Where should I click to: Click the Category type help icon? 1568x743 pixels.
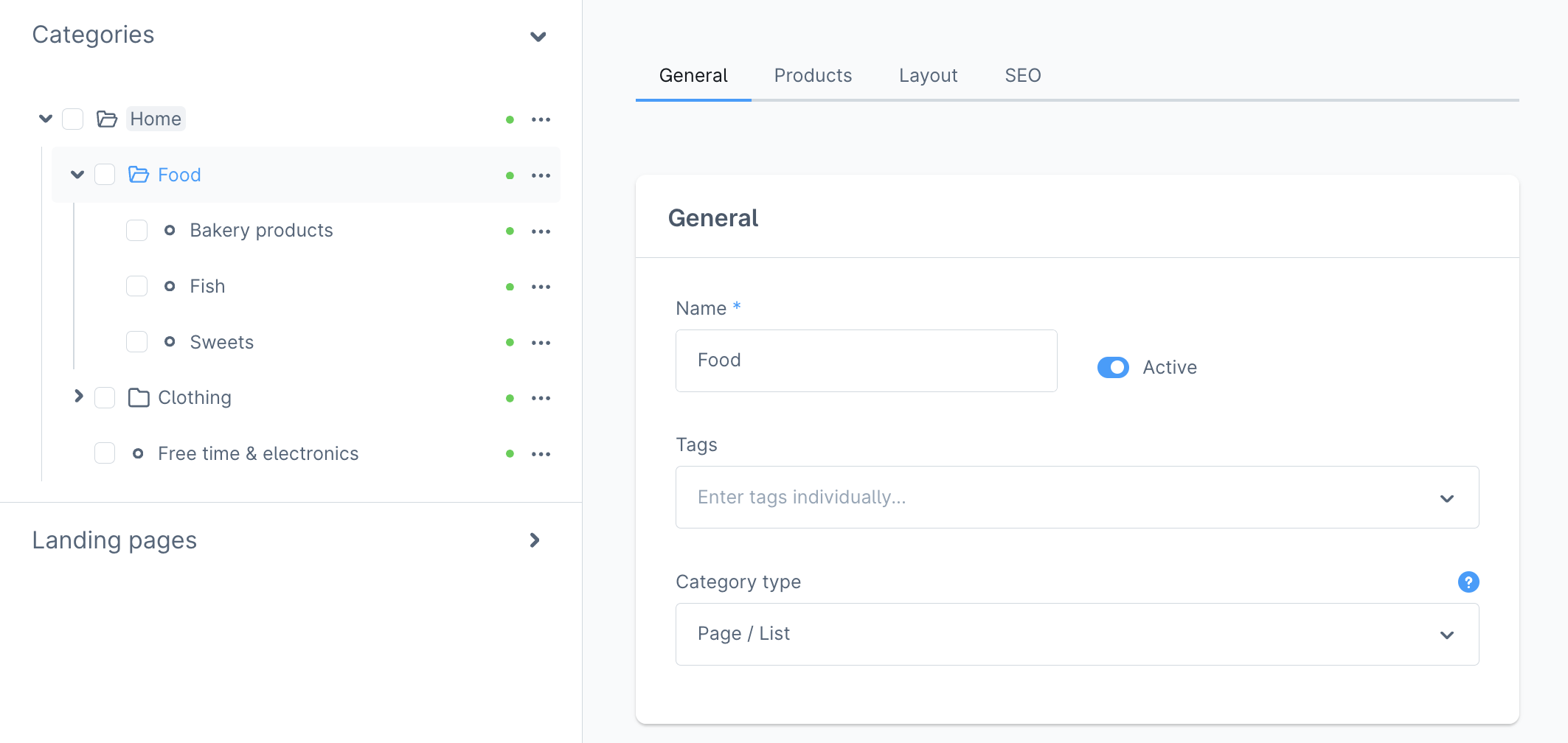(x=1468, y=582)
